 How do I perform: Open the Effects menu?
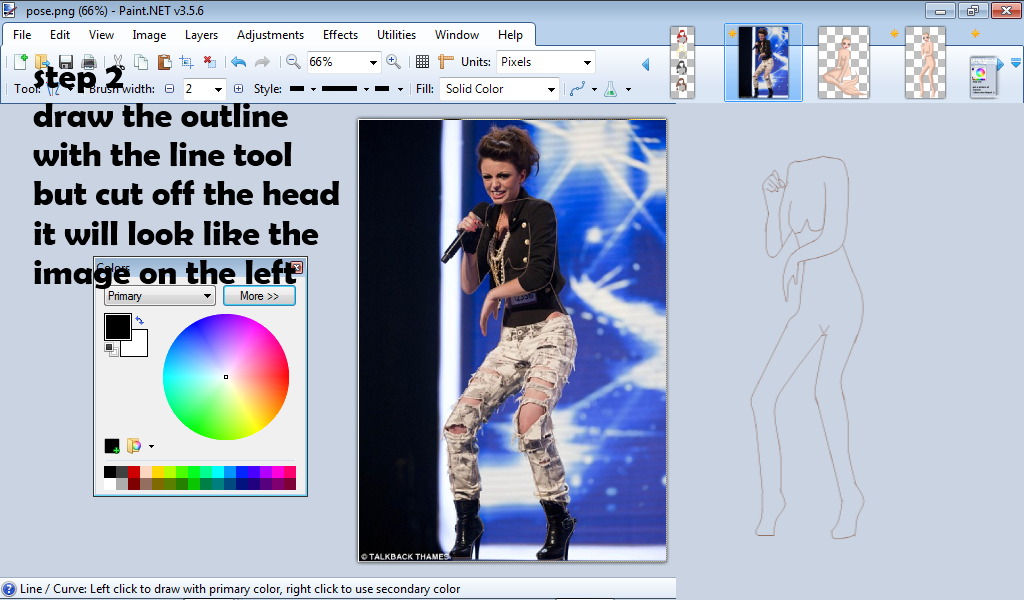340,35
